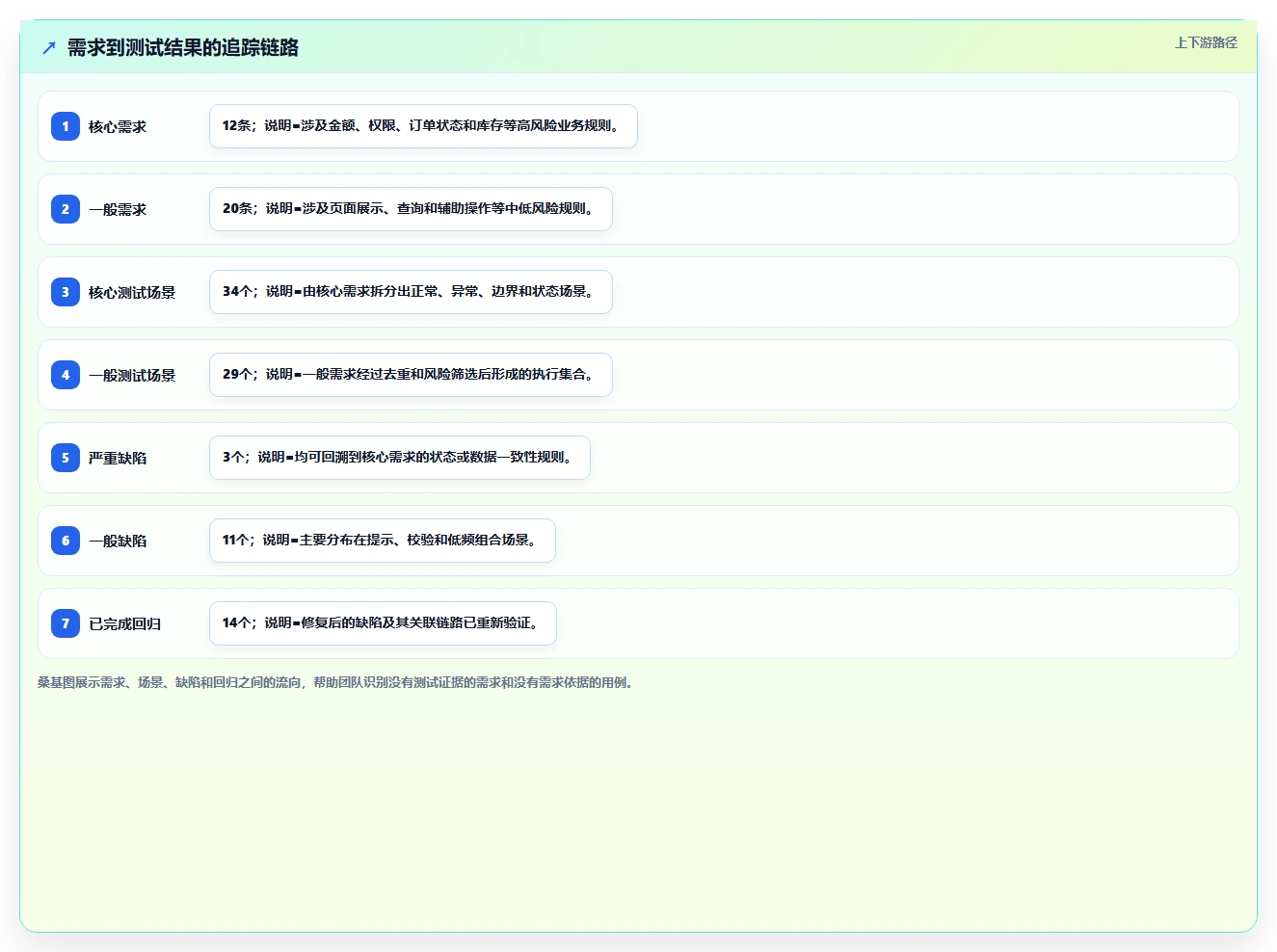1277x952 pixels.
Task: Select the 核心需求 row label
Action: point(118,126)
